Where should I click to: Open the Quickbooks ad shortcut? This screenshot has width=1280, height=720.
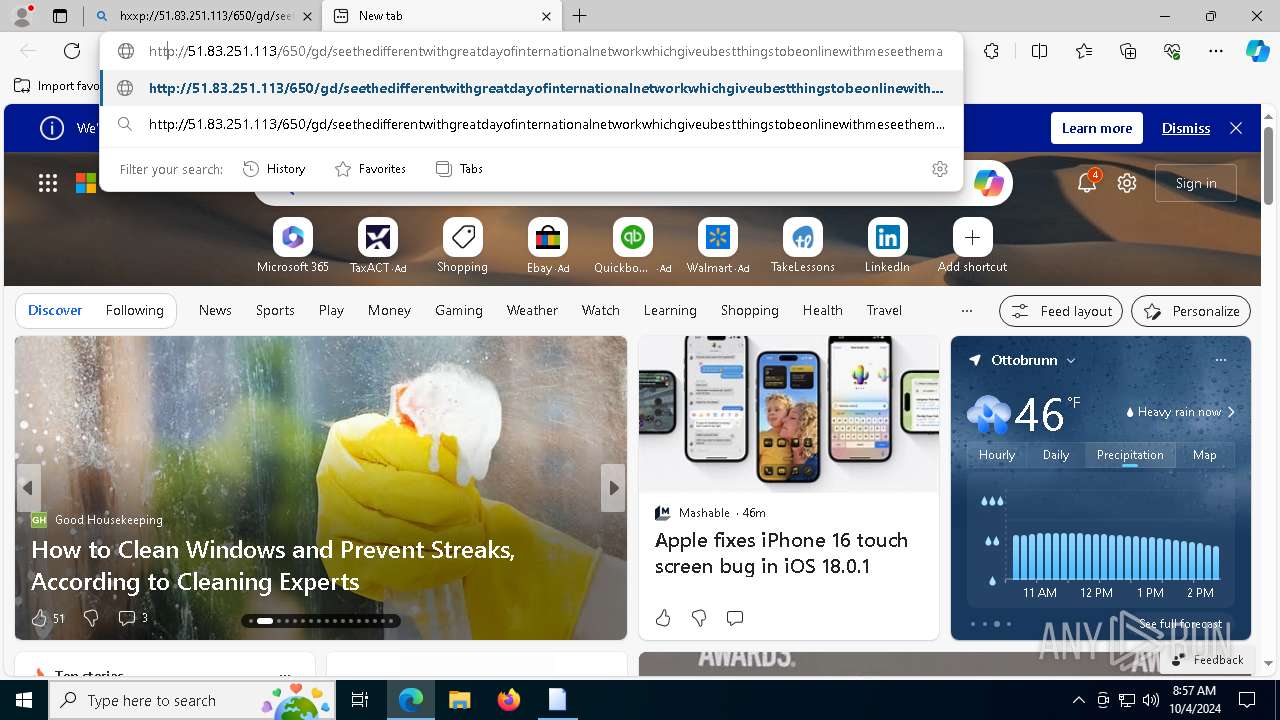tap(632, 246)
